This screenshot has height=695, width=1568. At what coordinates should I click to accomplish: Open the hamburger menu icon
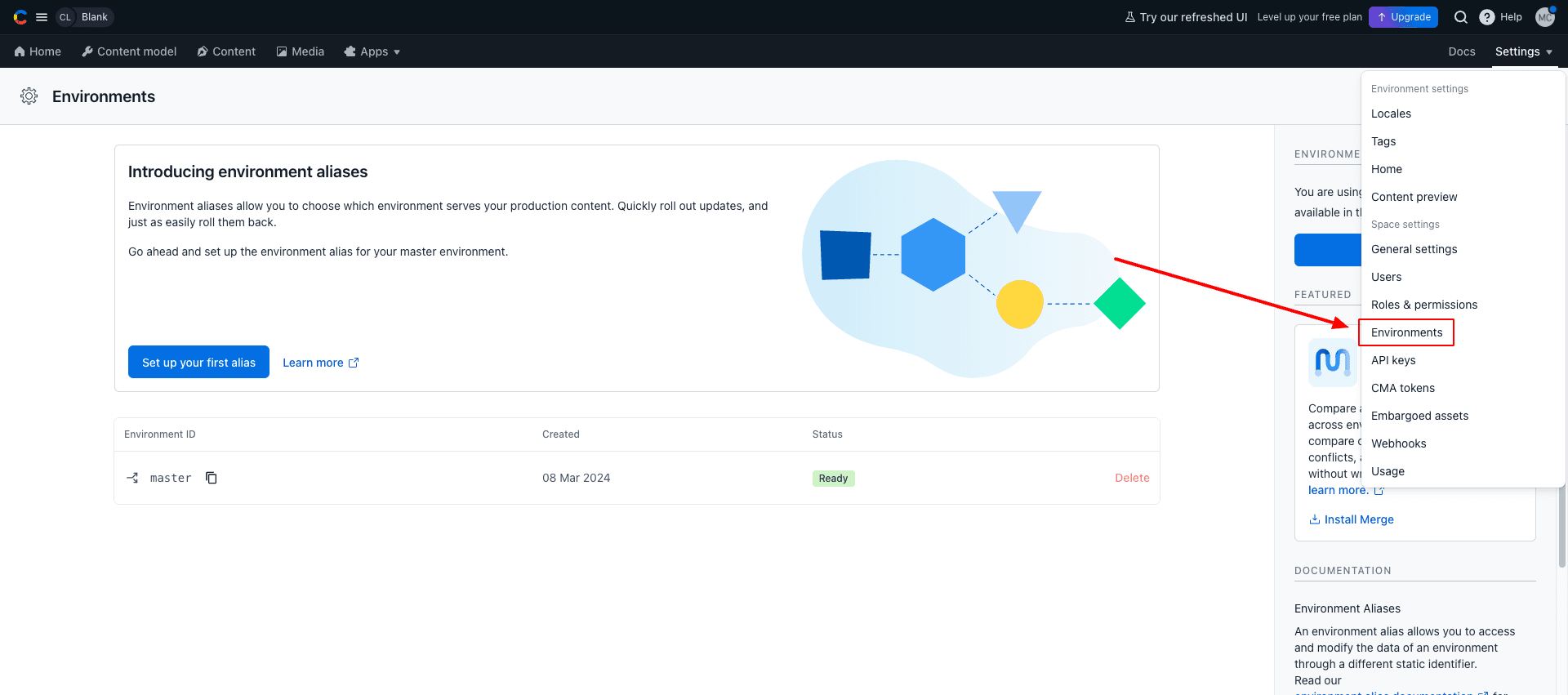(x=42, y=17)
